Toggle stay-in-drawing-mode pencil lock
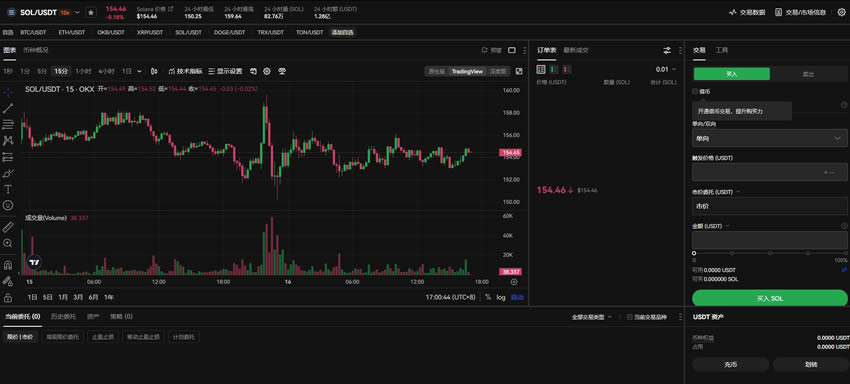This screenshot has width=850, height=384. [x=8, y=281]
